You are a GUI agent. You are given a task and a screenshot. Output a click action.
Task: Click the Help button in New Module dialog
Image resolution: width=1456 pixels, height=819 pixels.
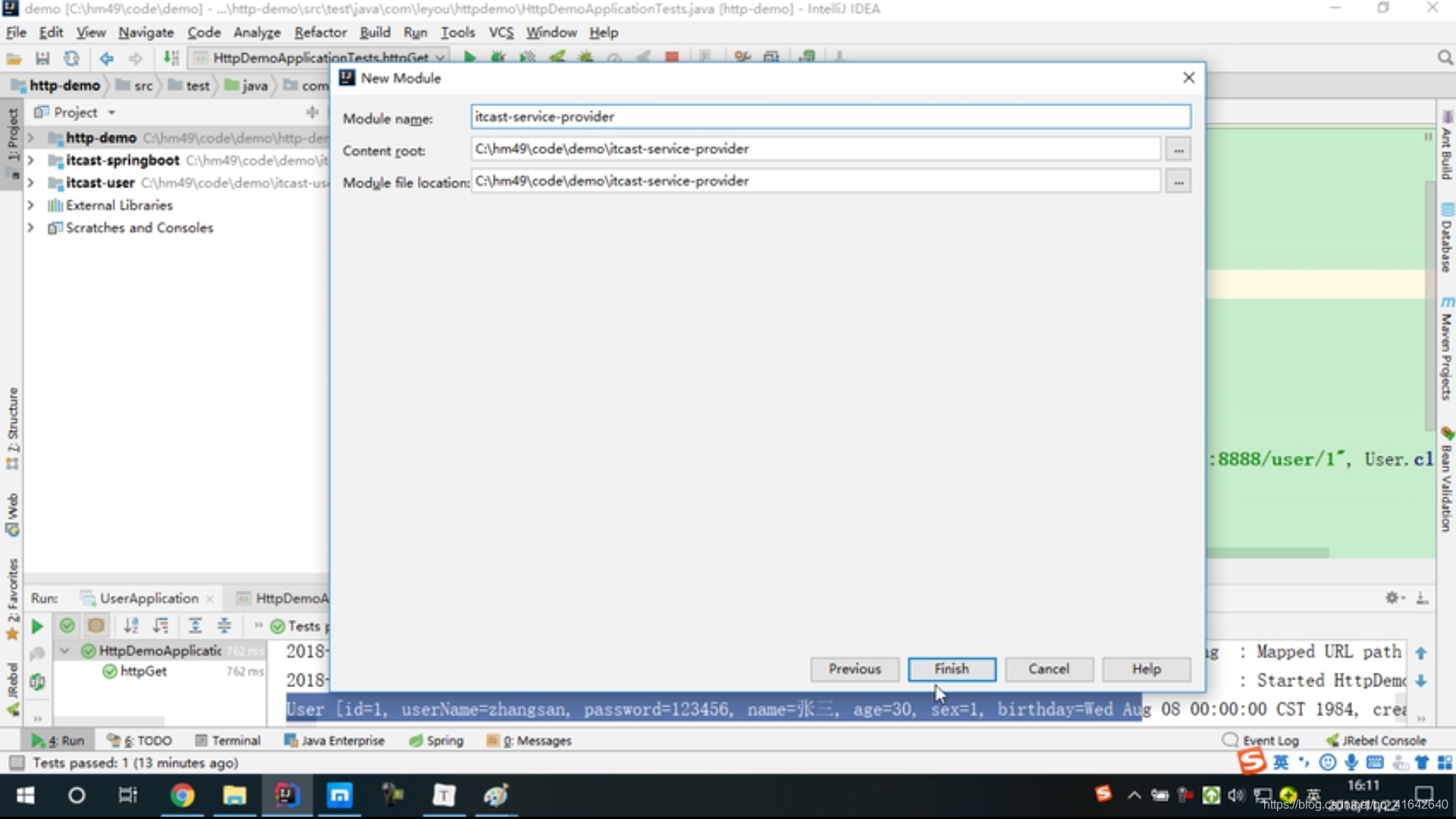(1147, 669)
